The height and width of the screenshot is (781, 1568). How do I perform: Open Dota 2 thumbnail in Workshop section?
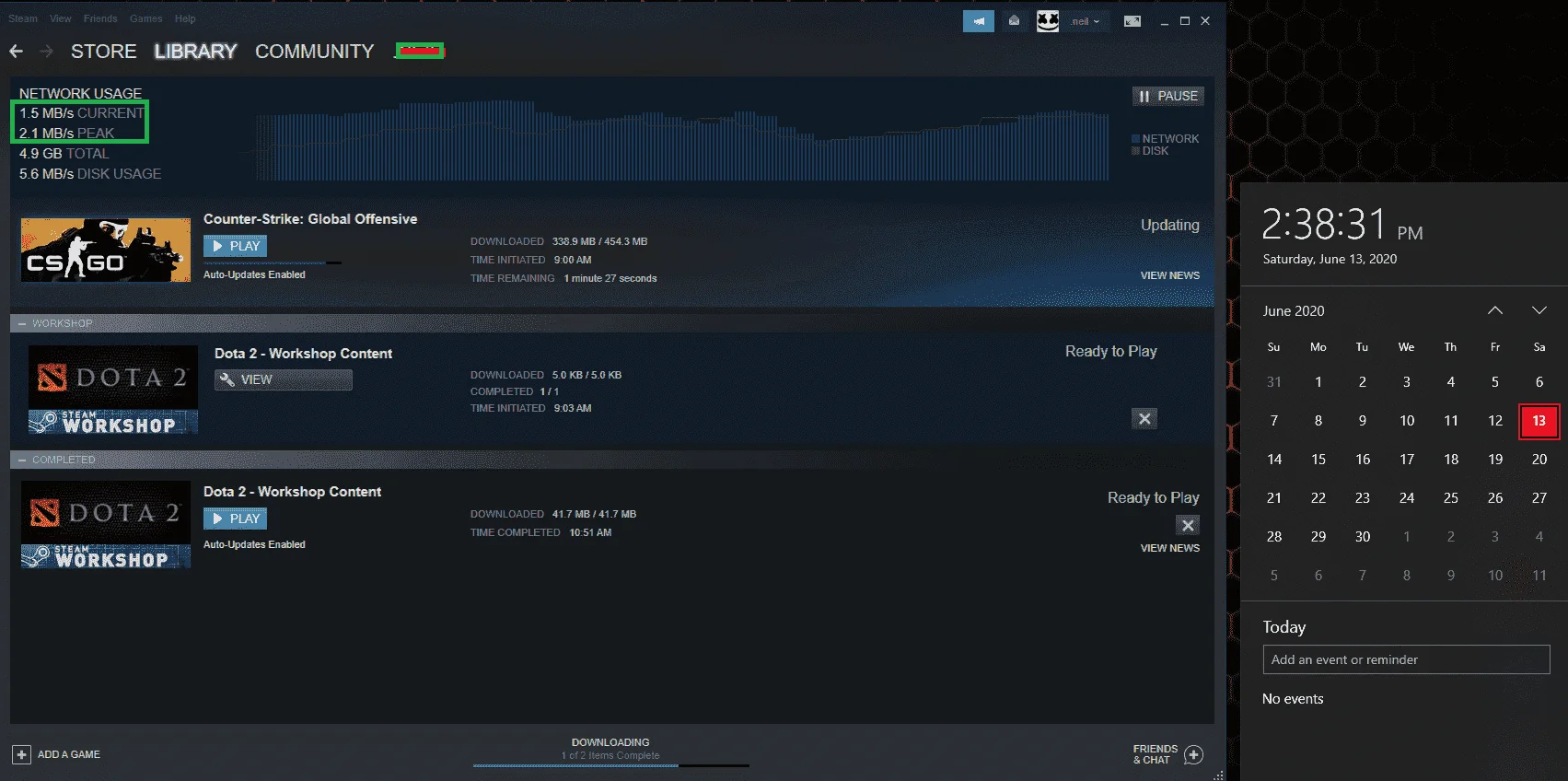[x=113, y=389]
